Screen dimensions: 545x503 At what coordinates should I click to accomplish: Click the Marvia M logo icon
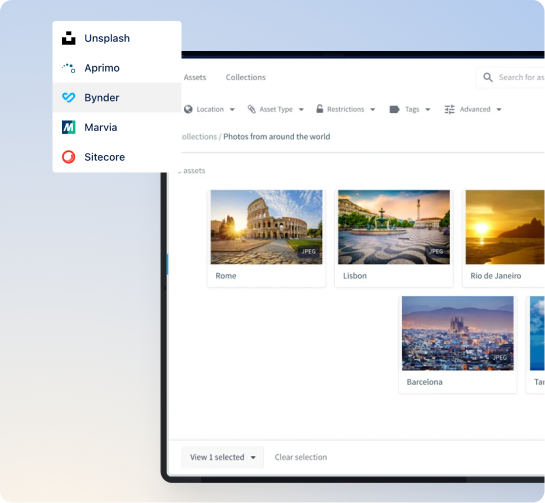pyautogui.click(x=68, y=127)
